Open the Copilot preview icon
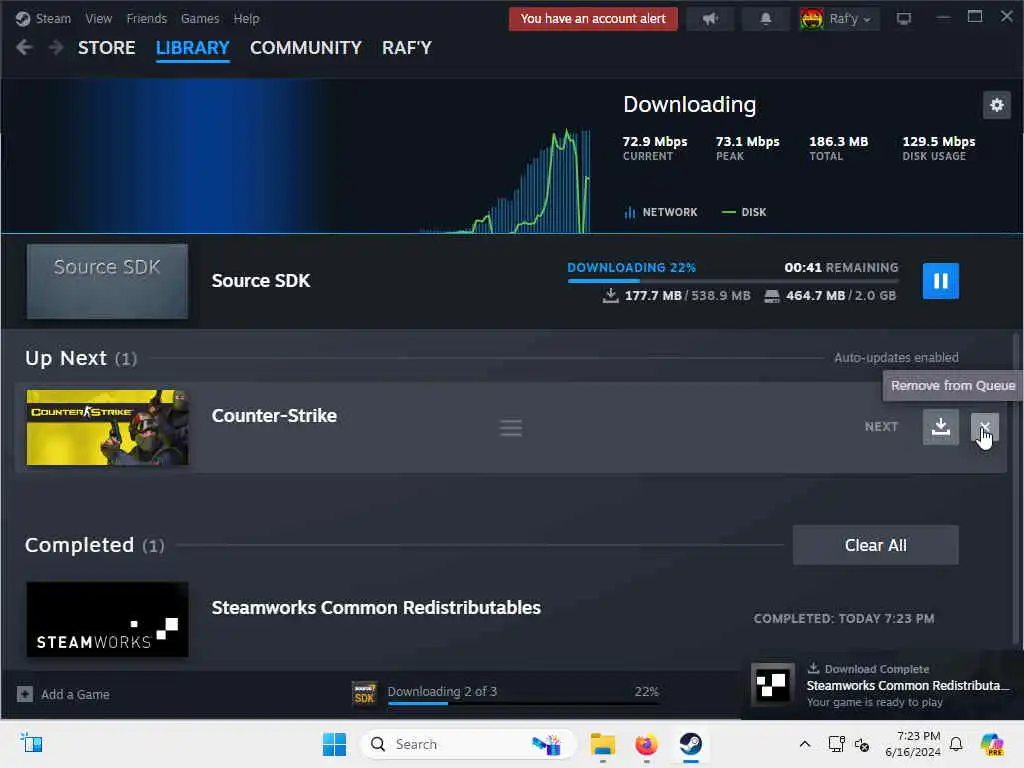This screenshot has width=1024, height=768. [992, 744]
